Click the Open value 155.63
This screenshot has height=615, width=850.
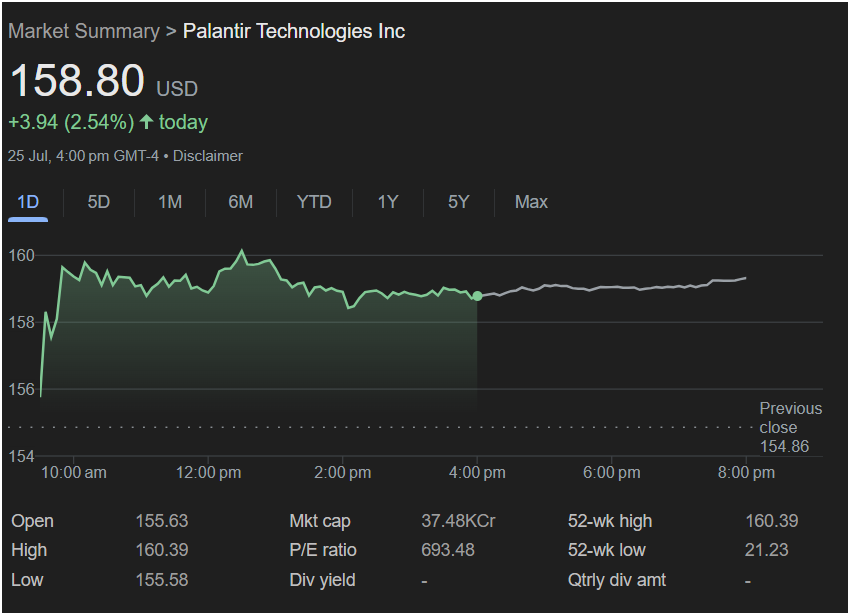[x=162, y=521]
